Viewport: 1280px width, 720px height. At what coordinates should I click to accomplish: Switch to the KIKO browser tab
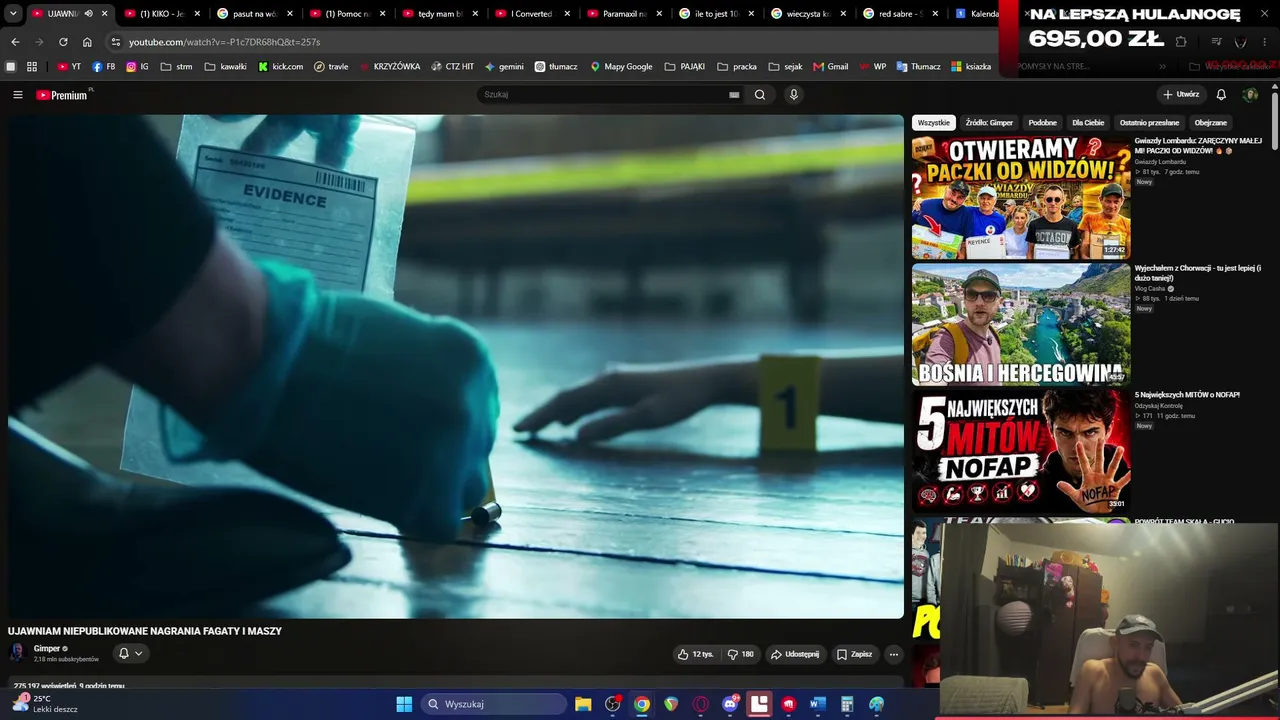[x=162, y=14]
